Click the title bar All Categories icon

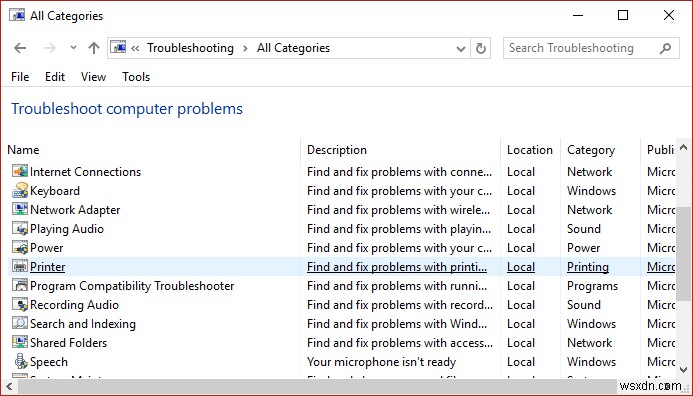[x=17, y=15]
